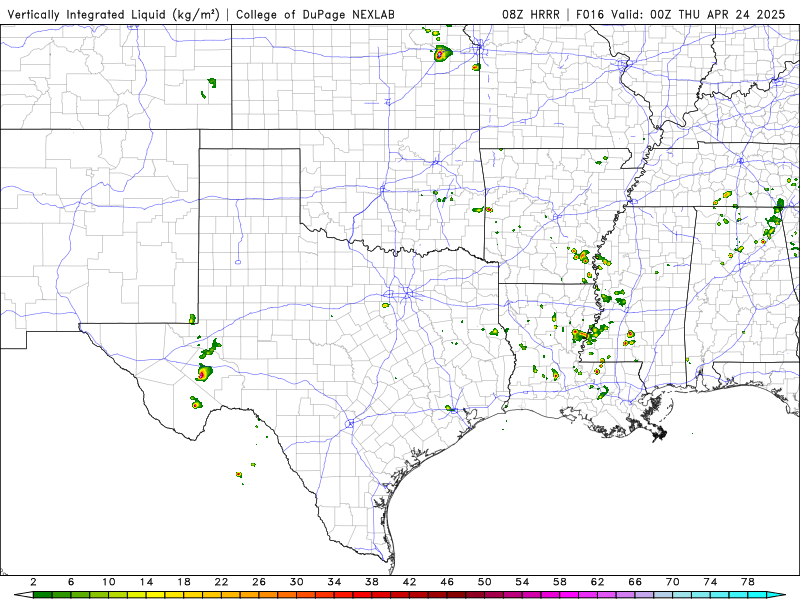800x600 pixels.
Task: Click the '2' value on the color scale
Action: (x=33, y=582)
